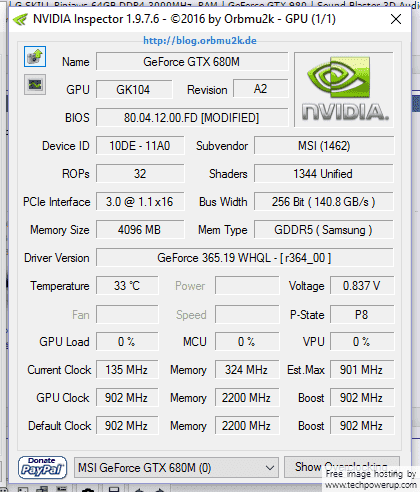Open the sensor monitoring graph icon
Image resolution: width=420 pixels, height=492 pixels.
(x=35, y=85)
